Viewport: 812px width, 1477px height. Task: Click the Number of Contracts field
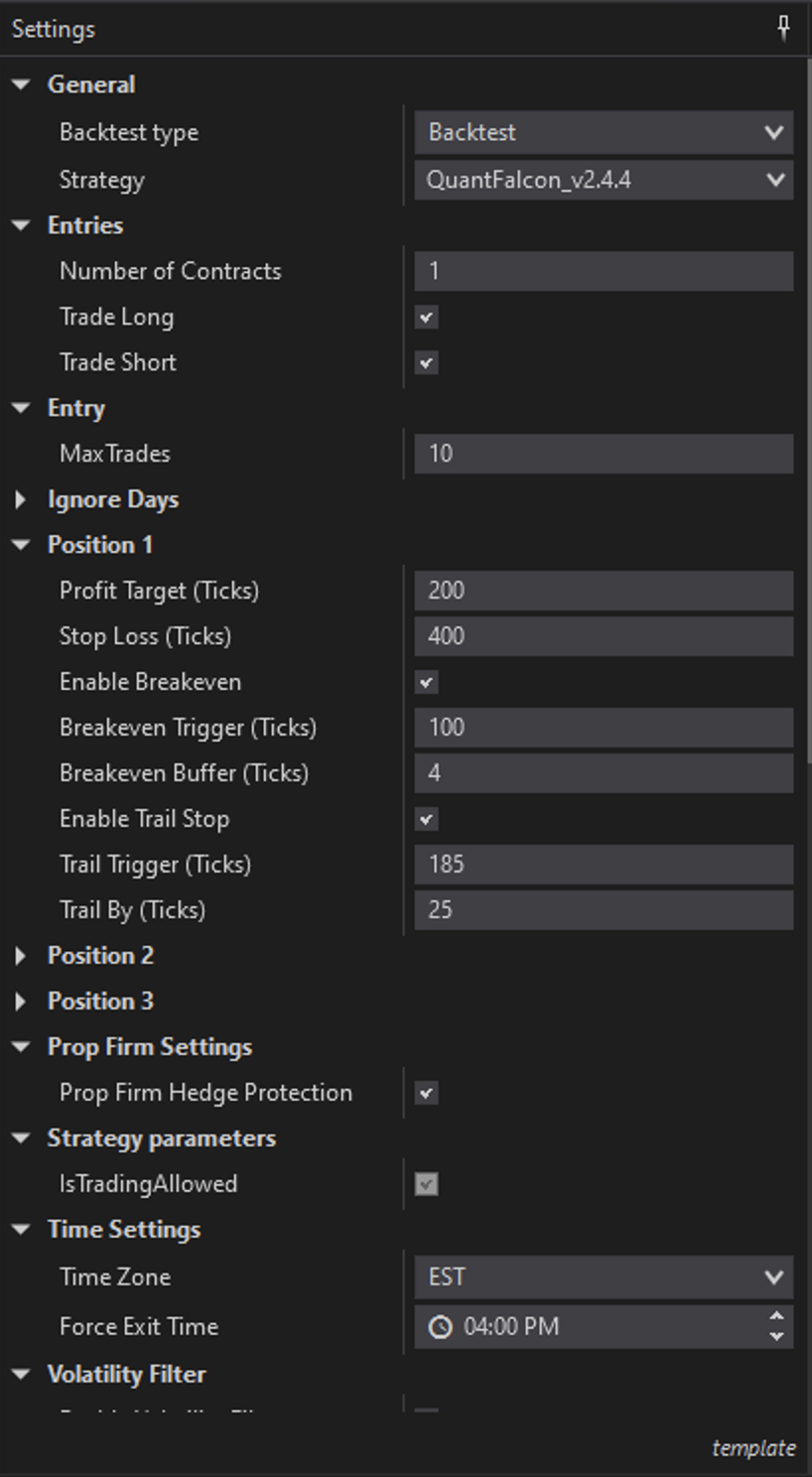point(603,271)
